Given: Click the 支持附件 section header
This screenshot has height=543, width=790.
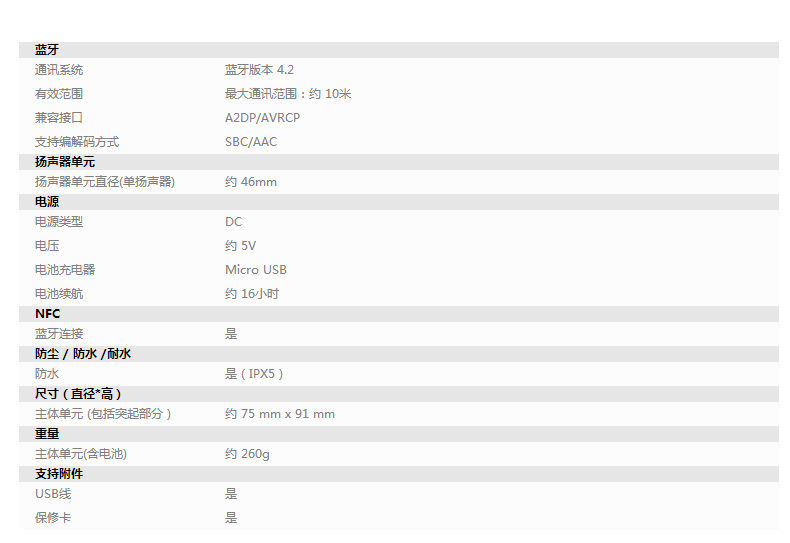Looking at the screenshot, I should point(59,474).
